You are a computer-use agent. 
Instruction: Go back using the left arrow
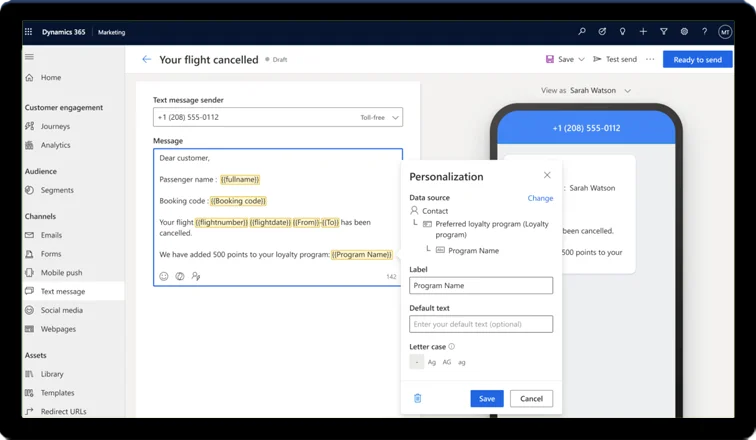point(147,60)
